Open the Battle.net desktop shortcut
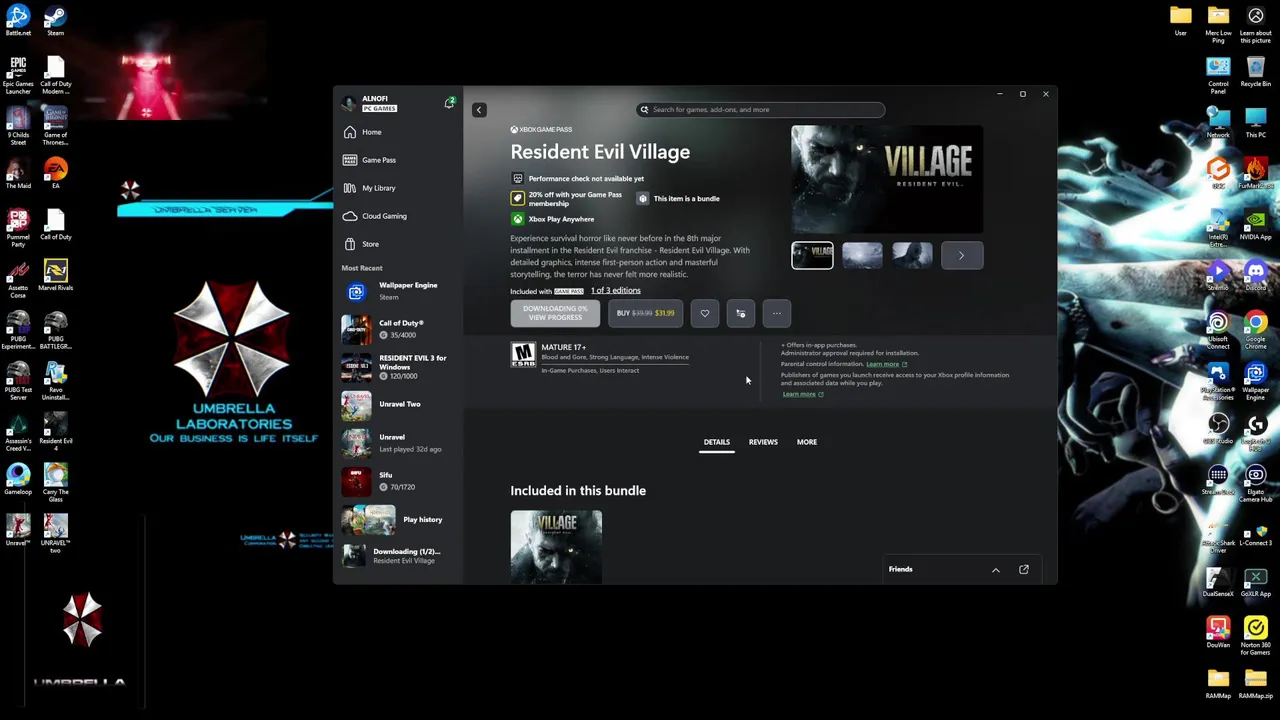 click(x=18, y=20)
